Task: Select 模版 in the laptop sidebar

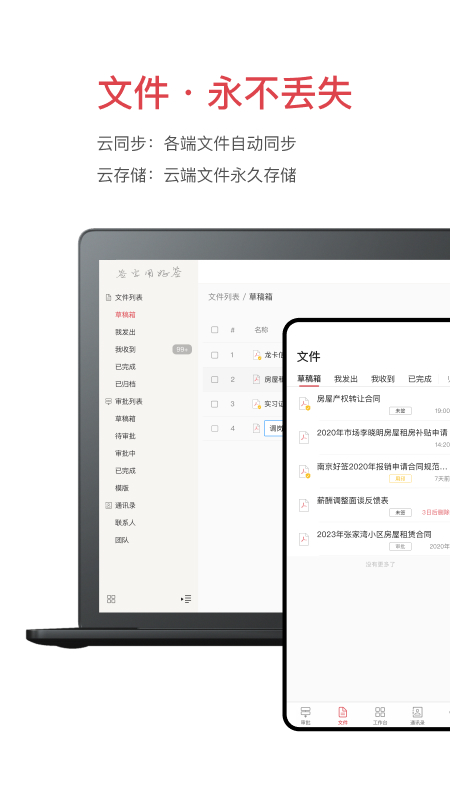Action: (122, 488)
